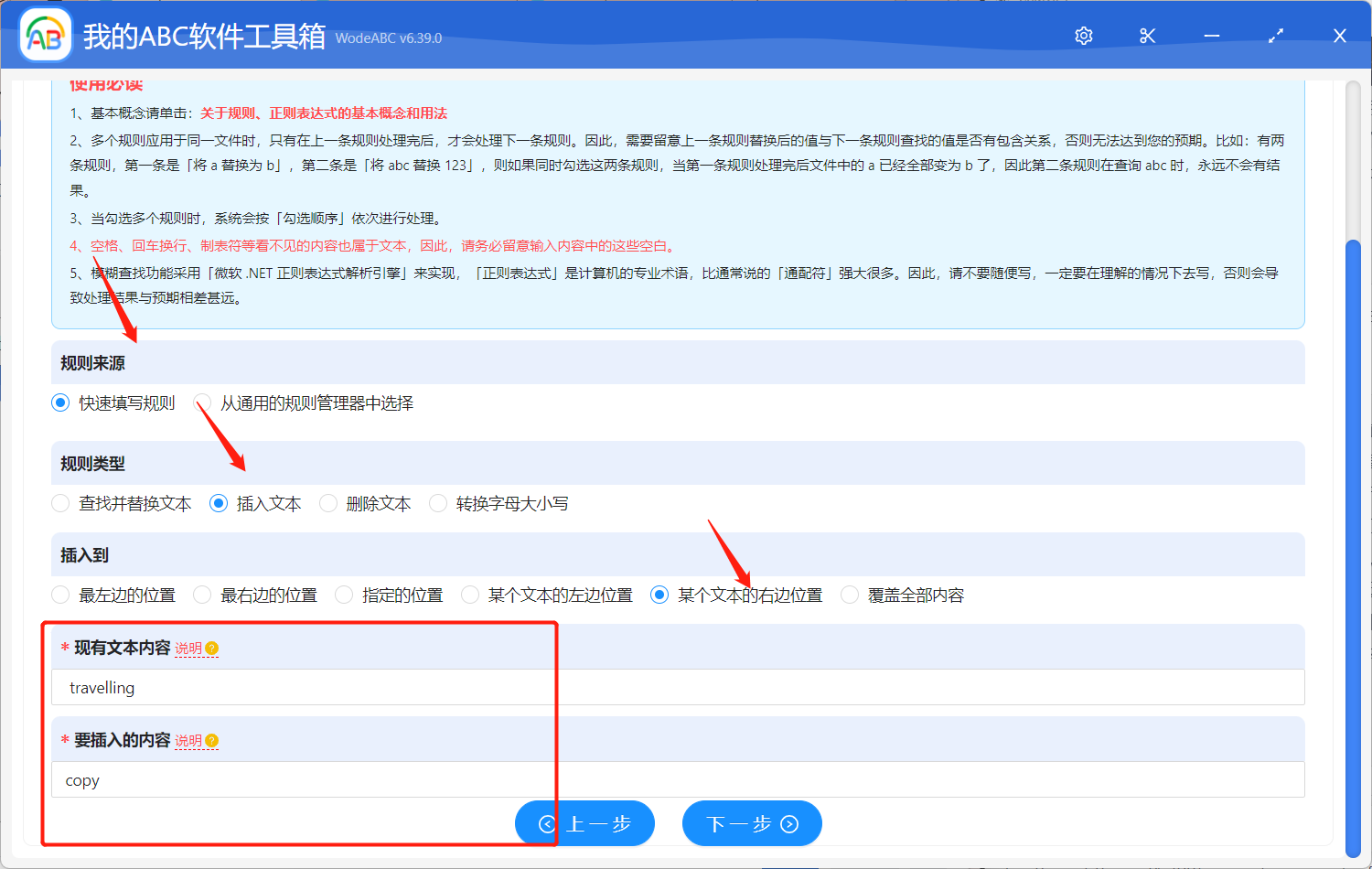Proceed with the 下一步 button
The width and height of the screenshot is (1372, 869).
[752, 824]
